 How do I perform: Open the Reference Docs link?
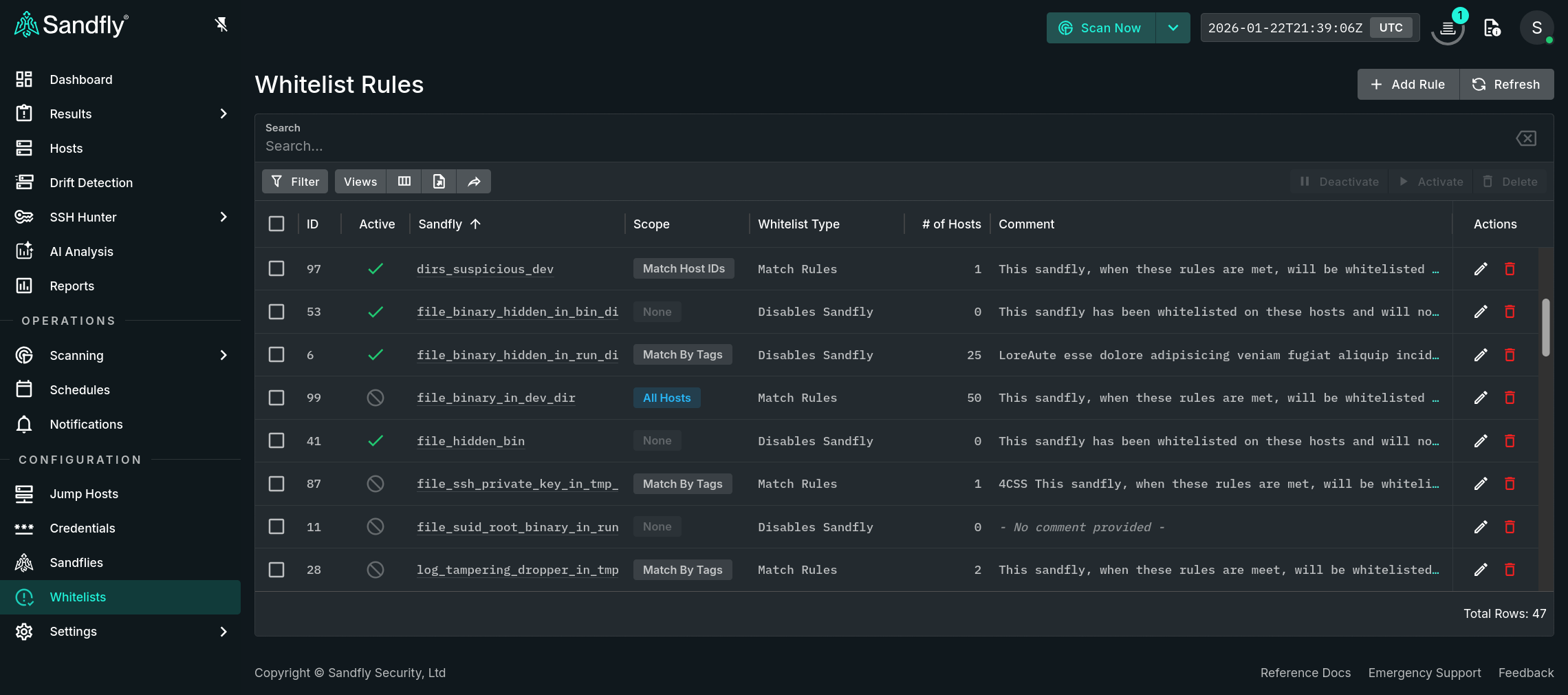[x=1305, y=672]
